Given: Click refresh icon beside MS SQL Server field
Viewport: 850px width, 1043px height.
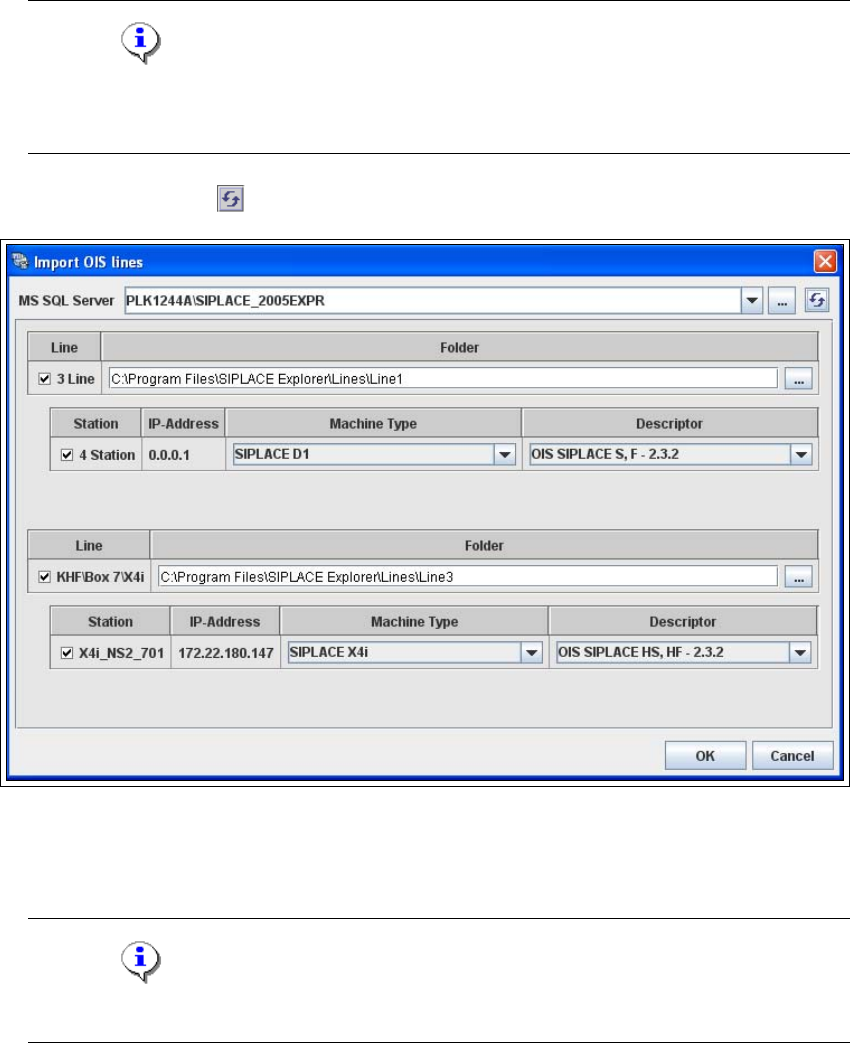Looking at the screenshot, I should (x=817, y=300).
